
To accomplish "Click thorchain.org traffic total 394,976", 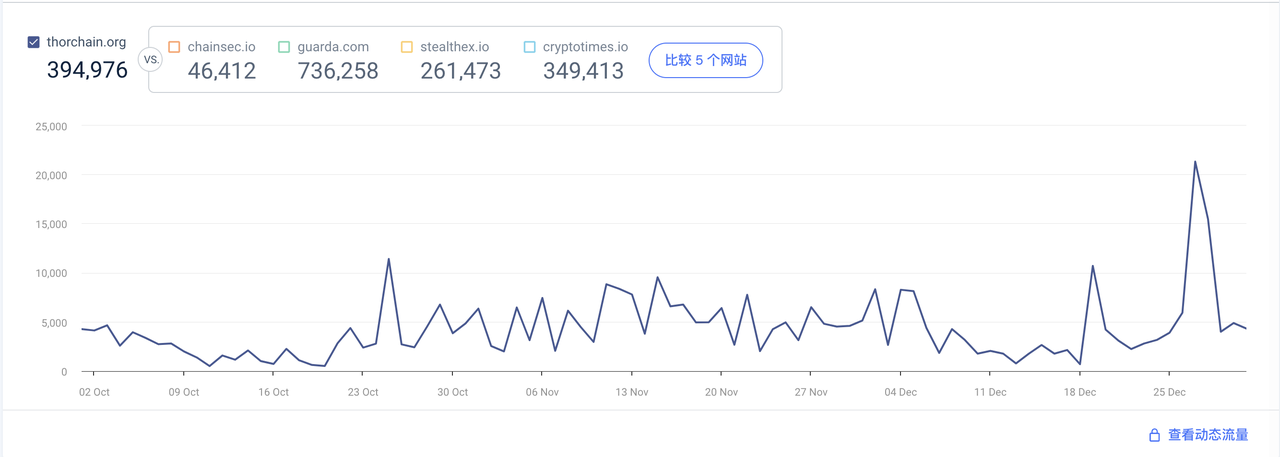I will coord(87,70).
